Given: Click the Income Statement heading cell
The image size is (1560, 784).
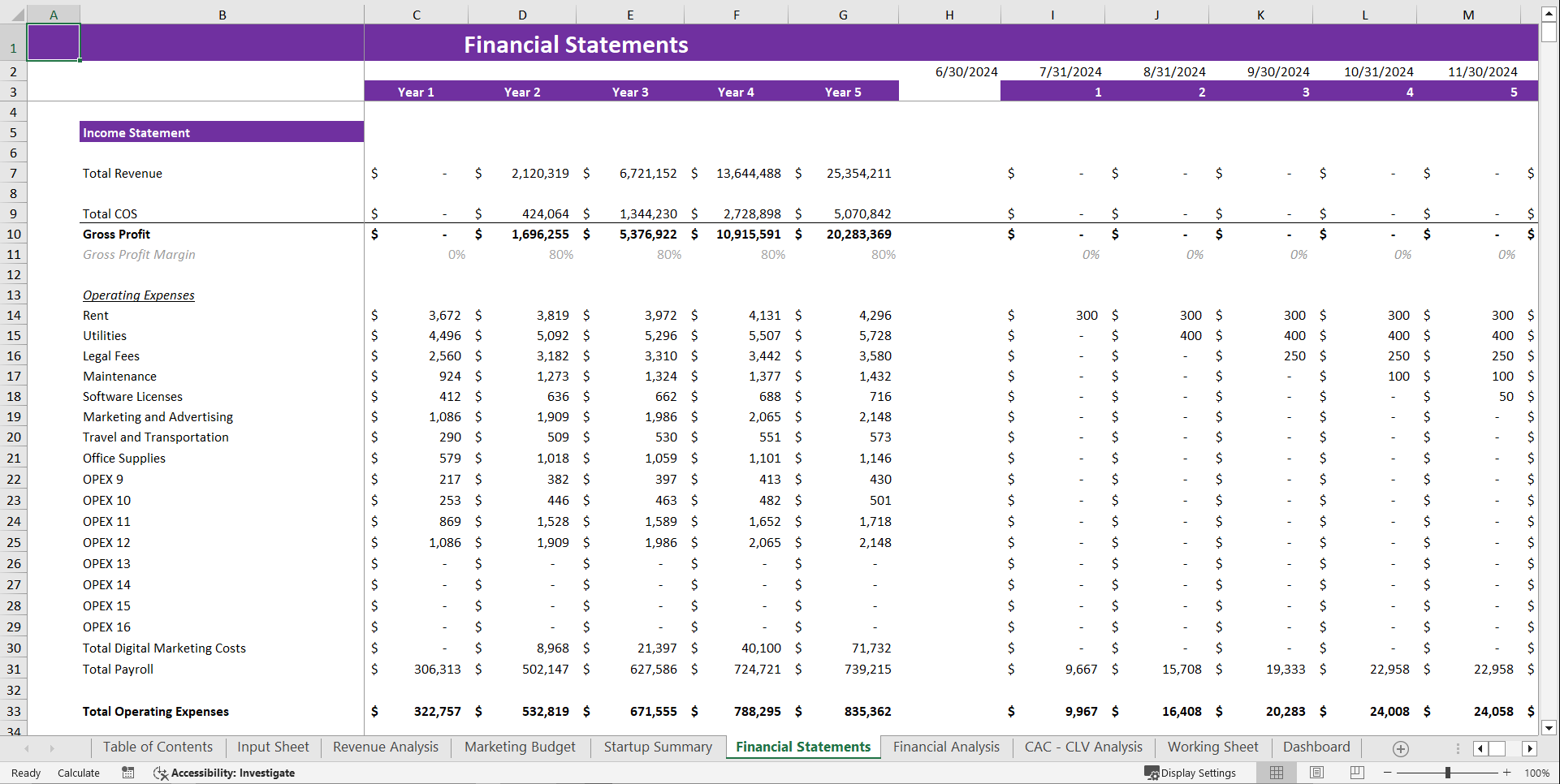Looking at the screenshot, I should point(222,132).
